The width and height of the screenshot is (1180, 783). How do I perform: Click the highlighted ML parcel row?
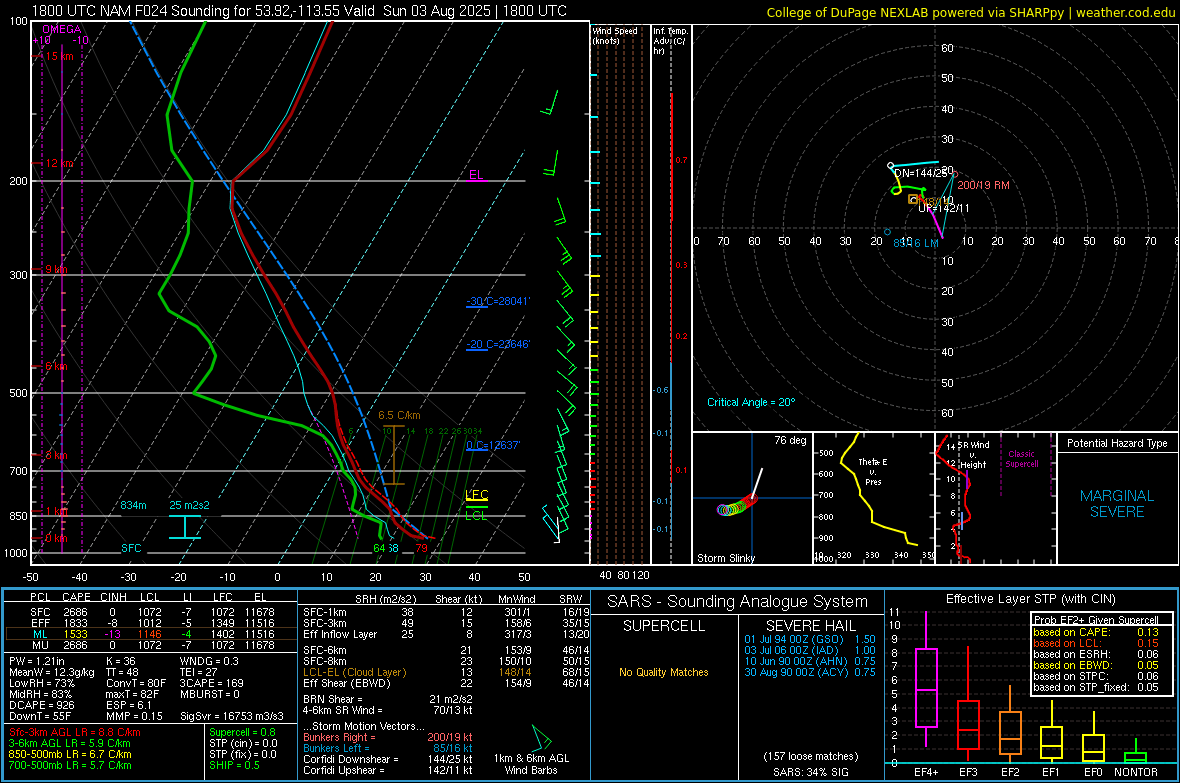click(151, 634)
